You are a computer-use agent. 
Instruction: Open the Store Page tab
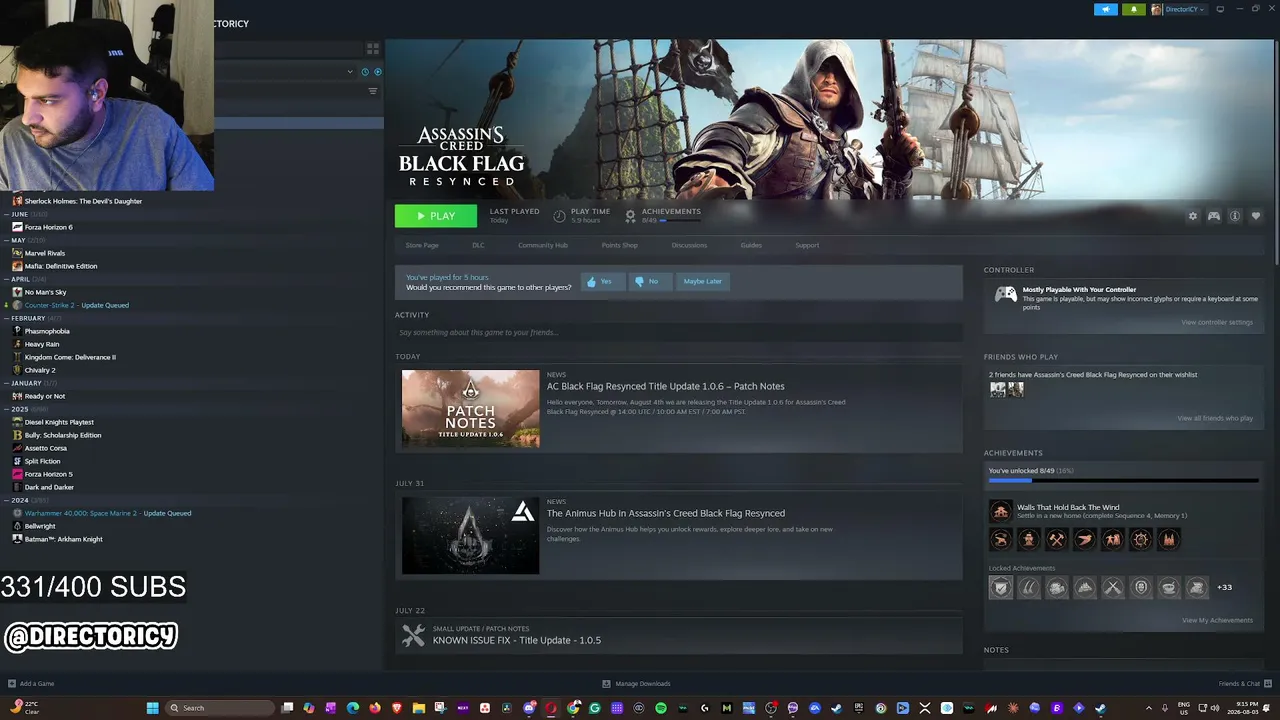click(422, 245)
